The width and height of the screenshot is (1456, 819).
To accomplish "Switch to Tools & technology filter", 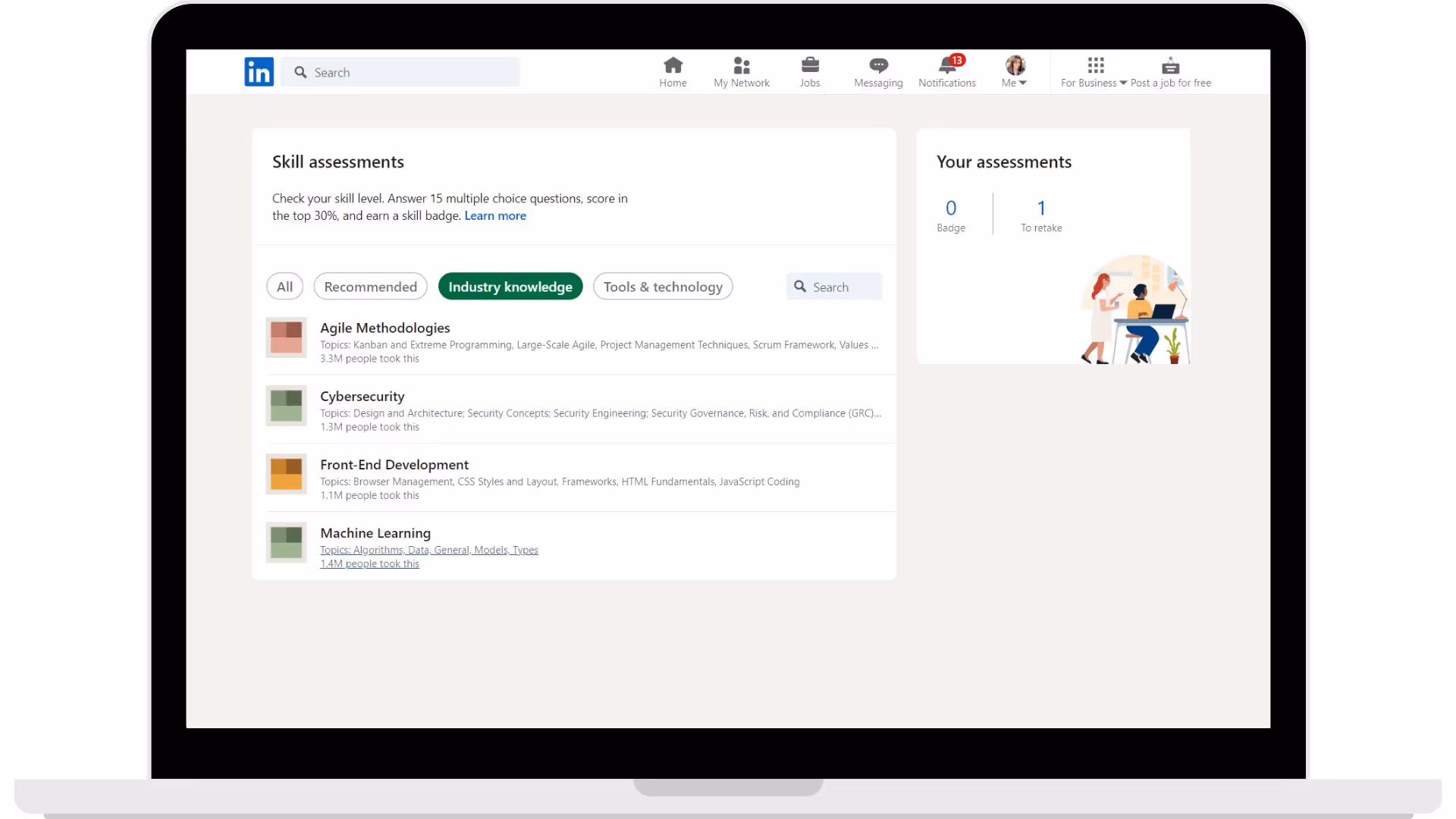I will [662, 287].
